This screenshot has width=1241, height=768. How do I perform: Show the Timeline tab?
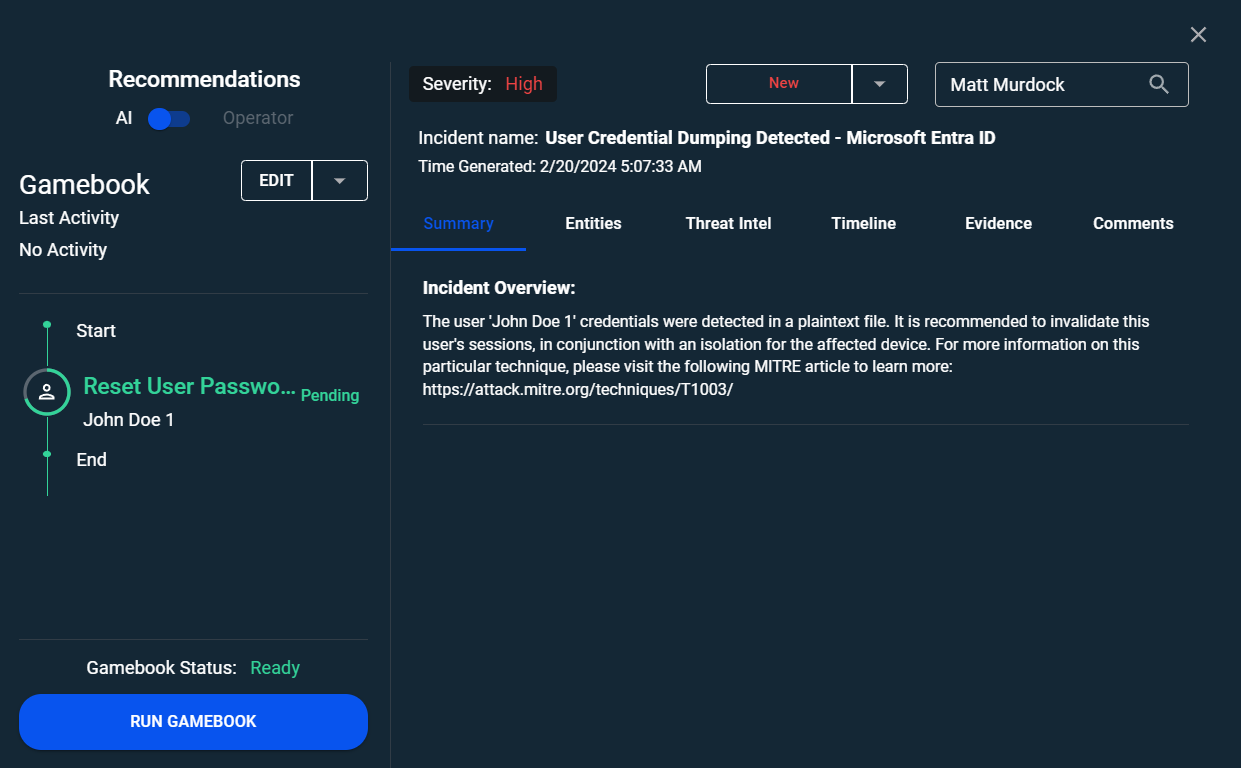coord(863,224)
